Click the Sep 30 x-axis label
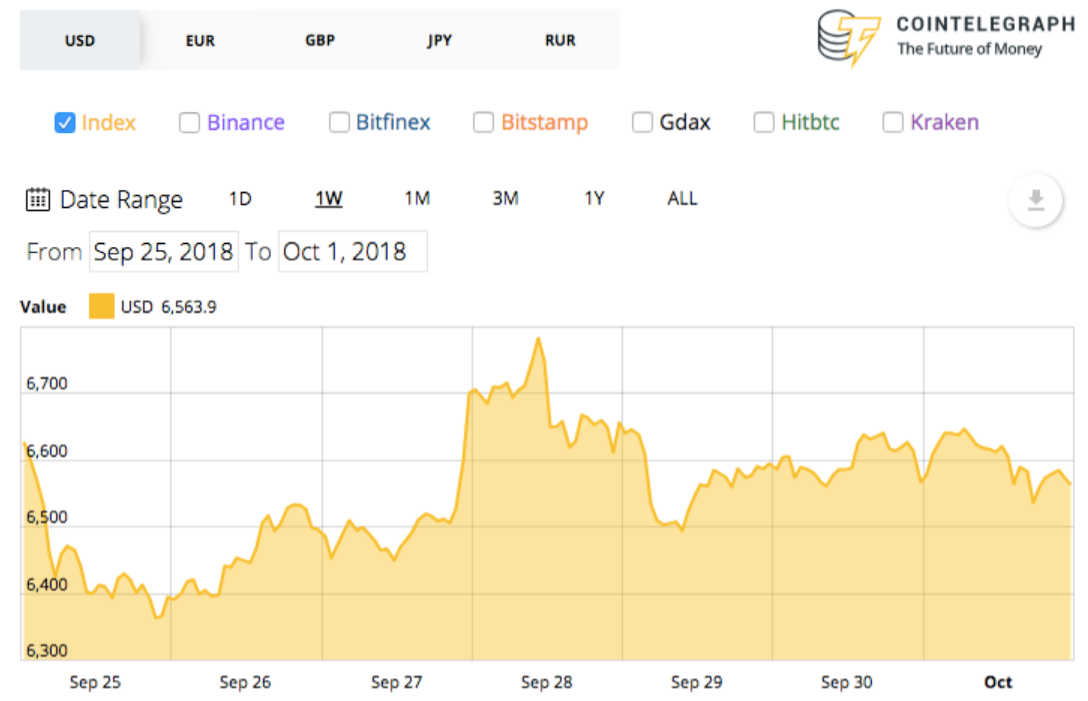This screenshot has width=1088, height=701. click(847, 682)
